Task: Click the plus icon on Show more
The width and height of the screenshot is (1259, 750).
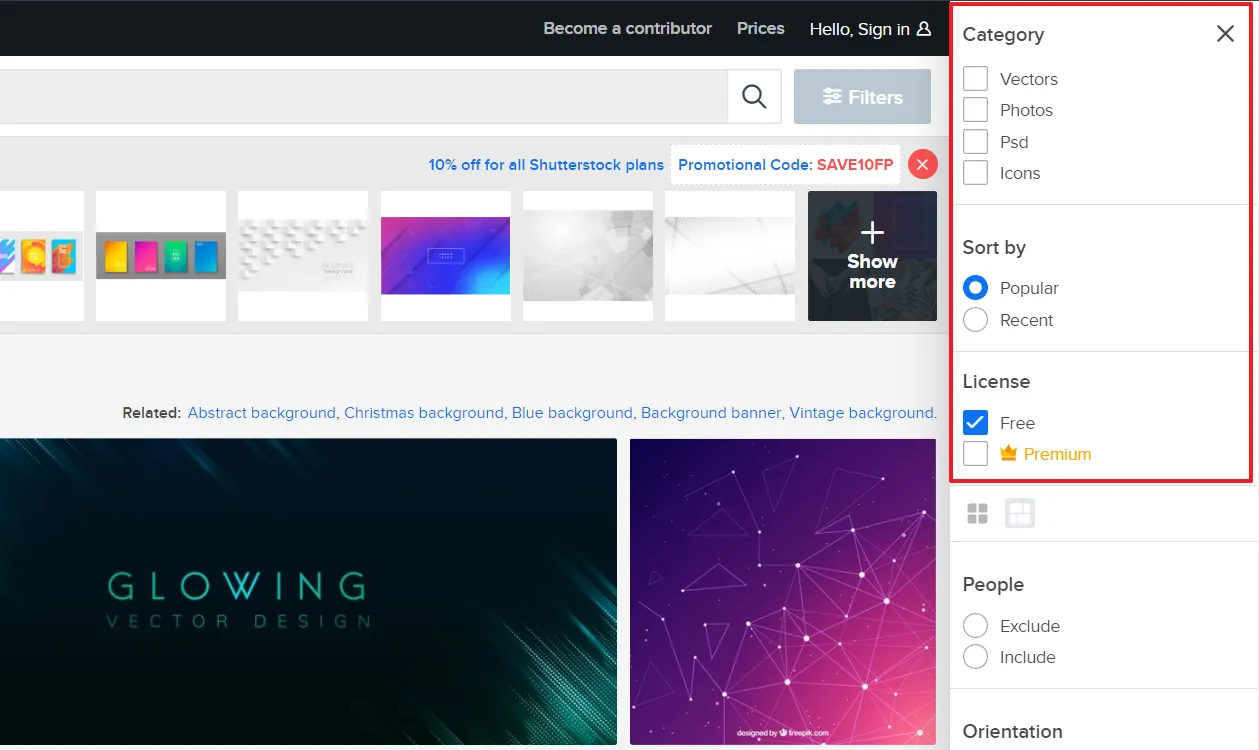Action: click(x=872, y=233)
